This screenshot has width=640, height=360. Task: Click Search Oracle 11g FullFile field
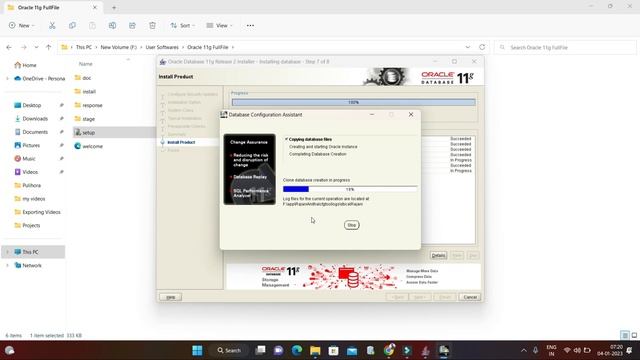(565, 47)
